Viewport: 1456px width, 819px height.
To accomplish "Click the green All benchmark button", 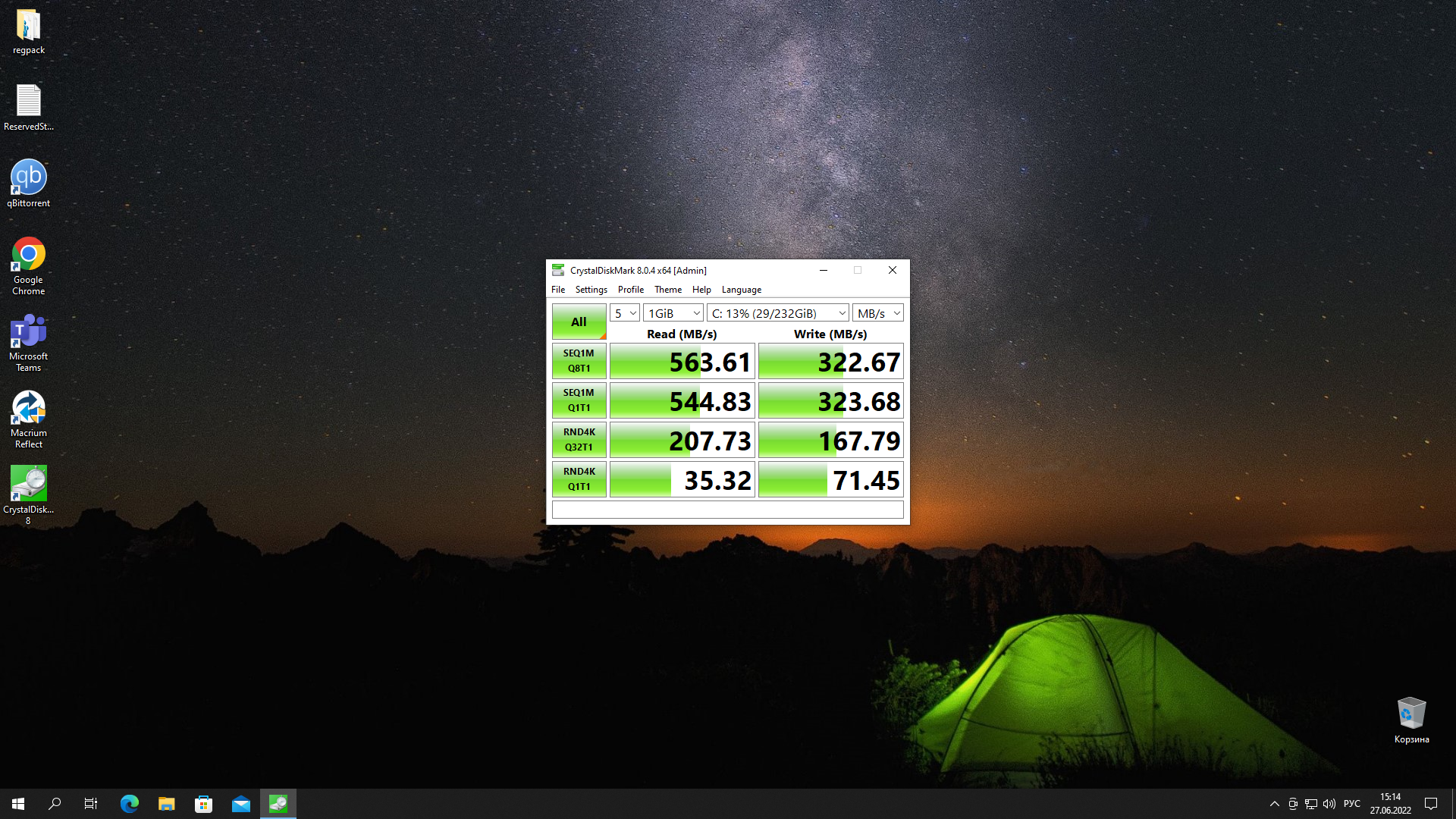I will click(x=579, y=322).
